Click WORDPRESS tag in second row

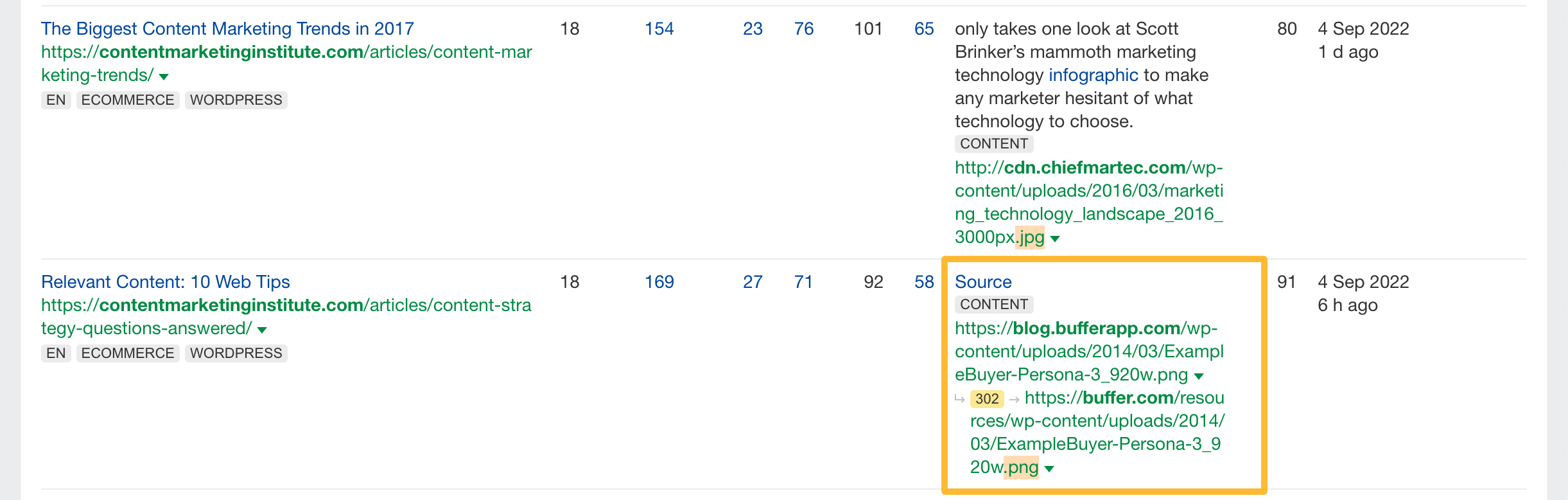click(x=236, y=353)
